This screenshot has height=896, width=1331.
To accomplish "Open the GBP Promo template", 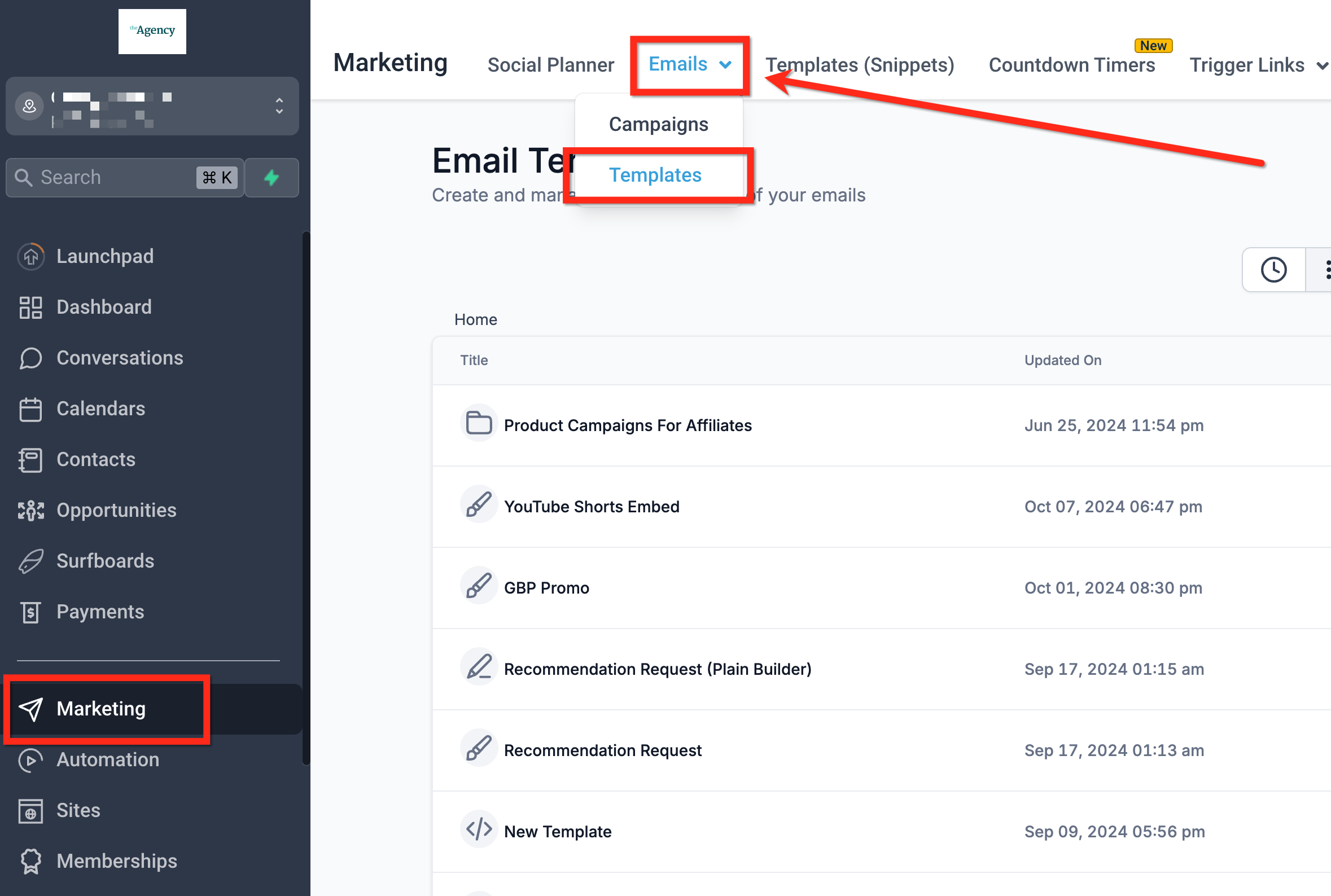I will 546,587.
